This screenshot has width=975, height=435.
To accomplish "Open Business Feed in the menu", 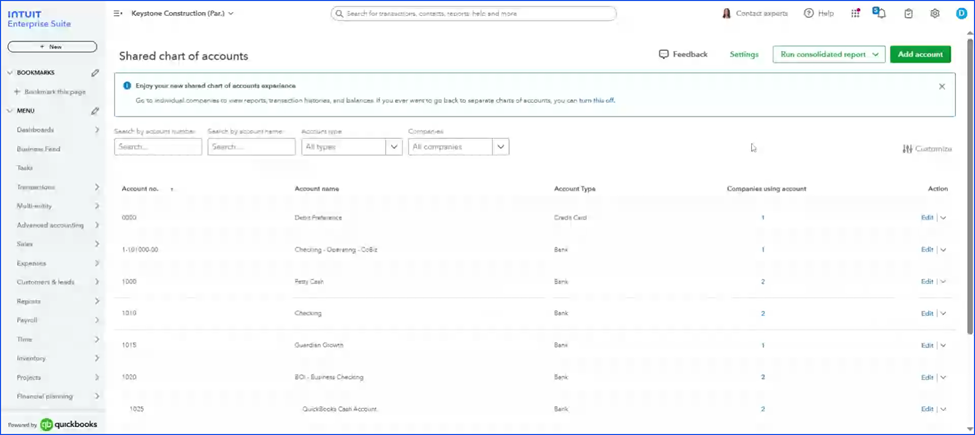I will pos(39,149).
